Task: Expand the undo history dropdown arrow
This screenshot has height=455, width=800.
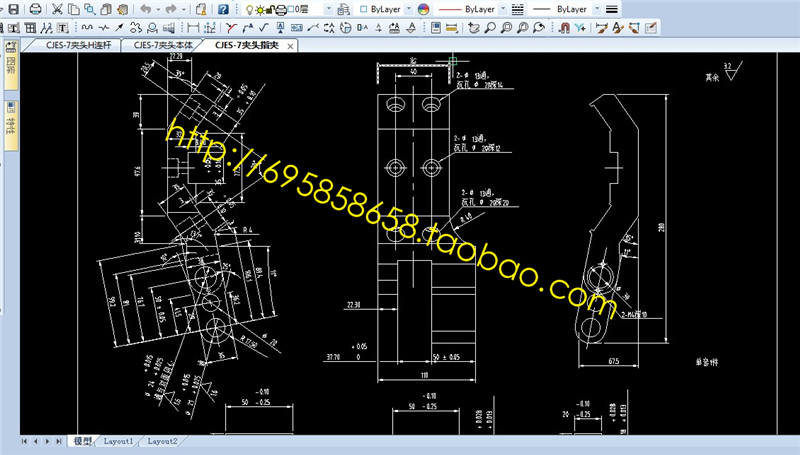Action: pos(158,9)
